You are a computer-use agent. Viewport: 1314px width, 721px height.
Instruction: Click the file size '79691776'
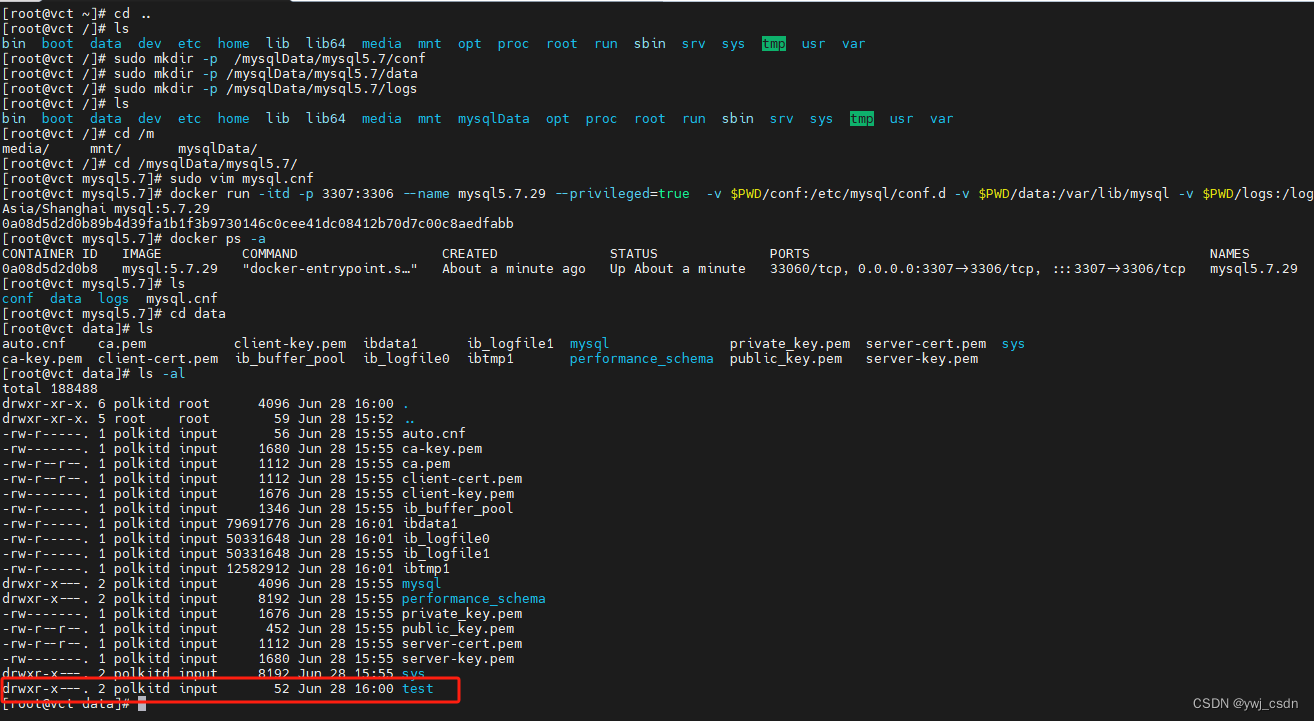(x=258, y=524)
